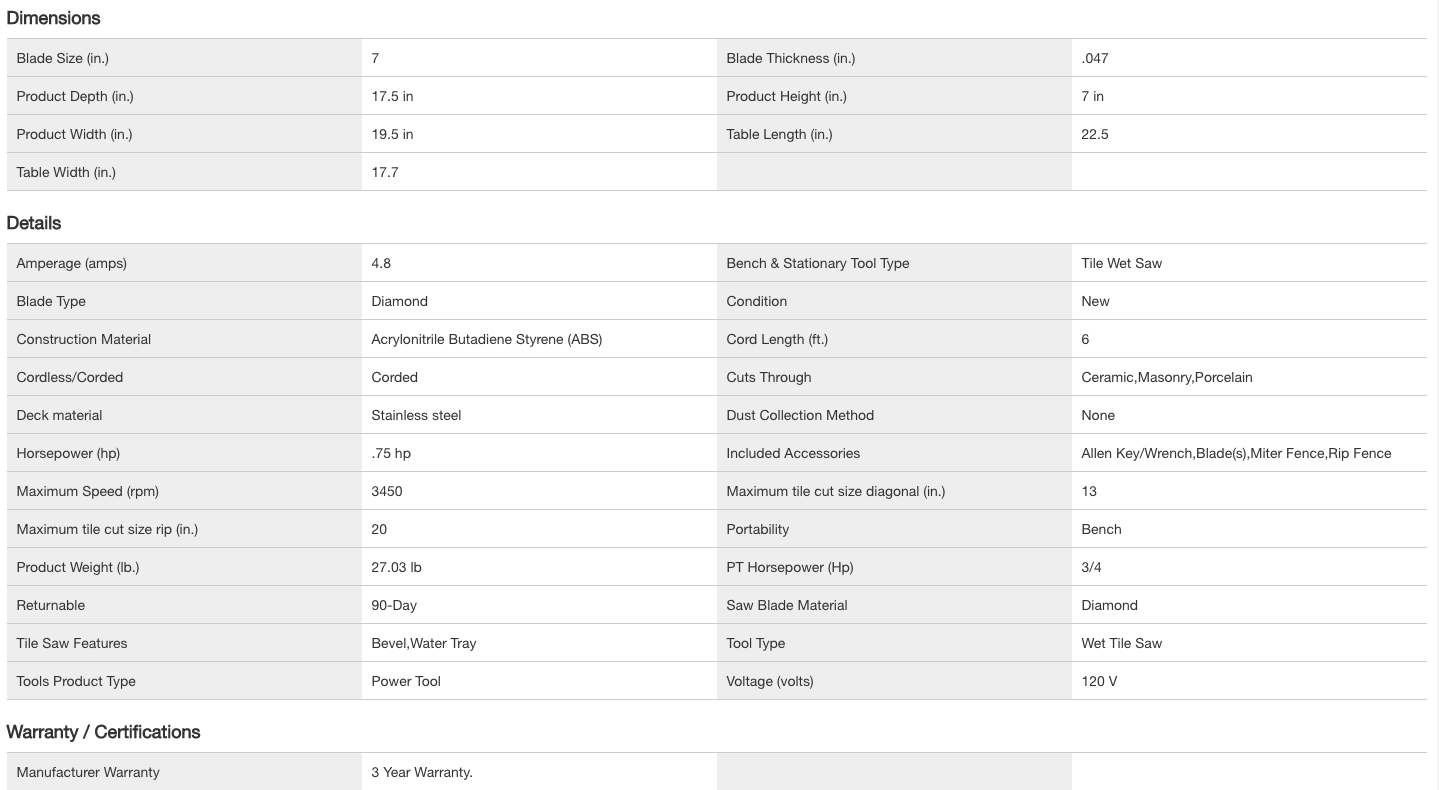Click the Product Depth value 17.5 in

[392, 96]
